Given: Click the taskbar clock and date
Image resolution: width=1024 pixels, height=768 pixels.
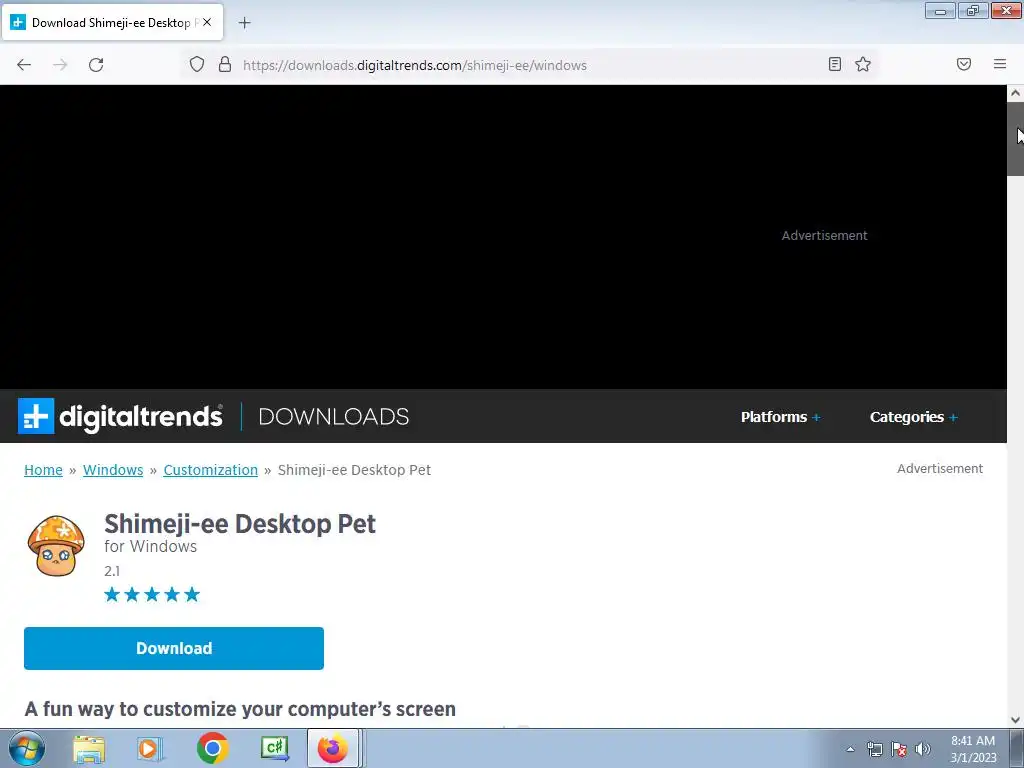Looking at the screenshot, I should (x=973, y=749).
